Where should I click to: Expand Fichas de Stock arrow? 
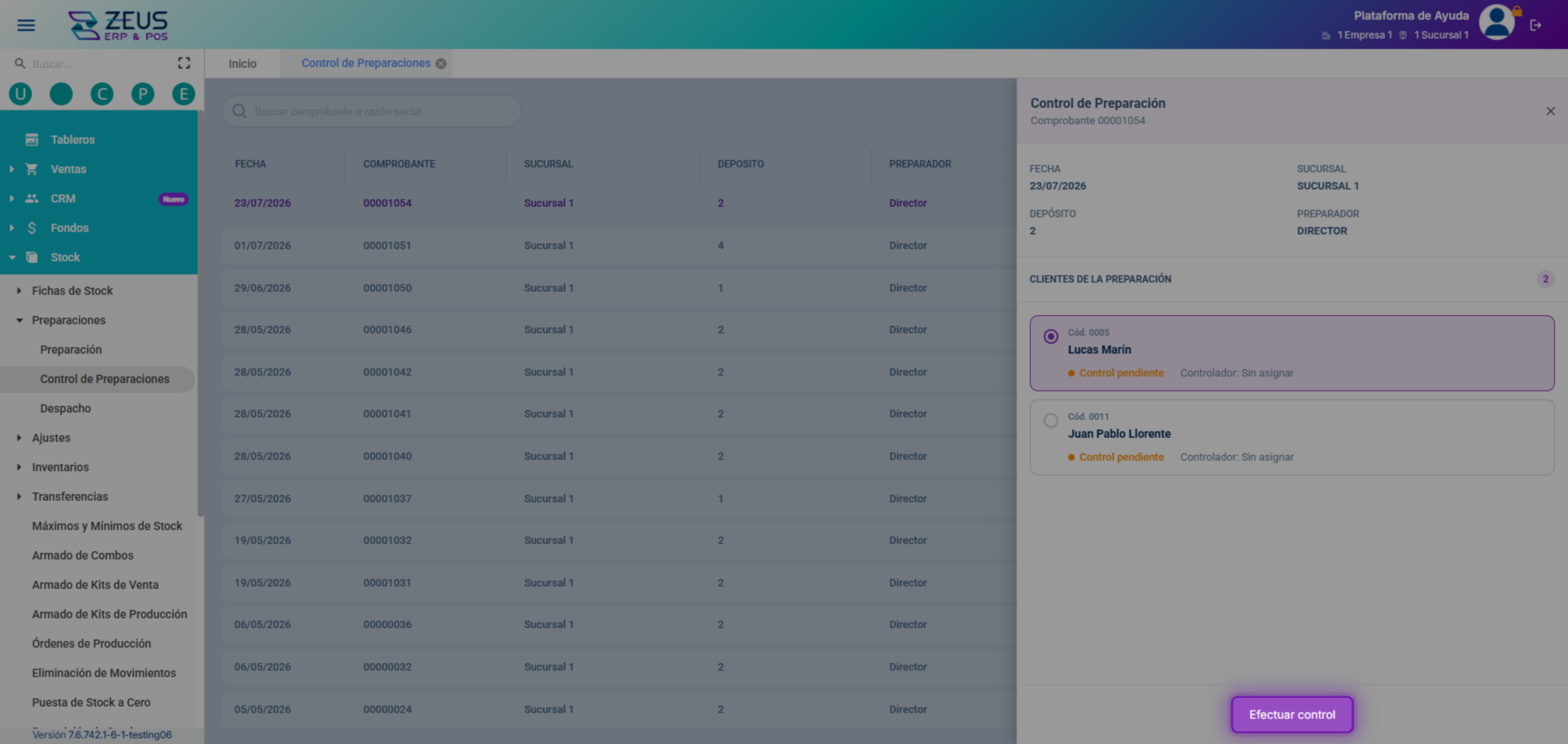point(19,291)
